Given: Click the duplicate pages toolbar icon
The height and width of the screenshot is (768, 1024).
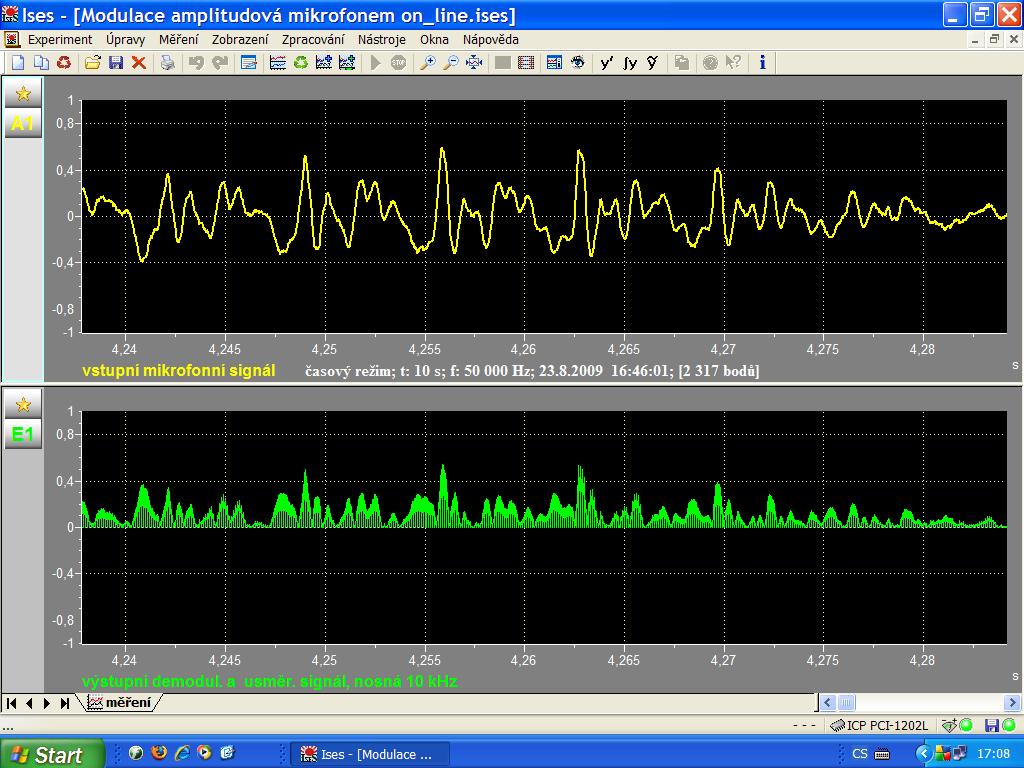Looking at the screenshot, I should pos(41,63).
